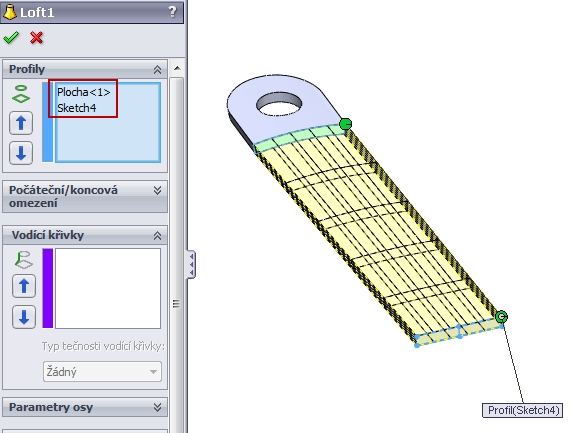Cancel the Loft1 feature with red X

point(37,38)
